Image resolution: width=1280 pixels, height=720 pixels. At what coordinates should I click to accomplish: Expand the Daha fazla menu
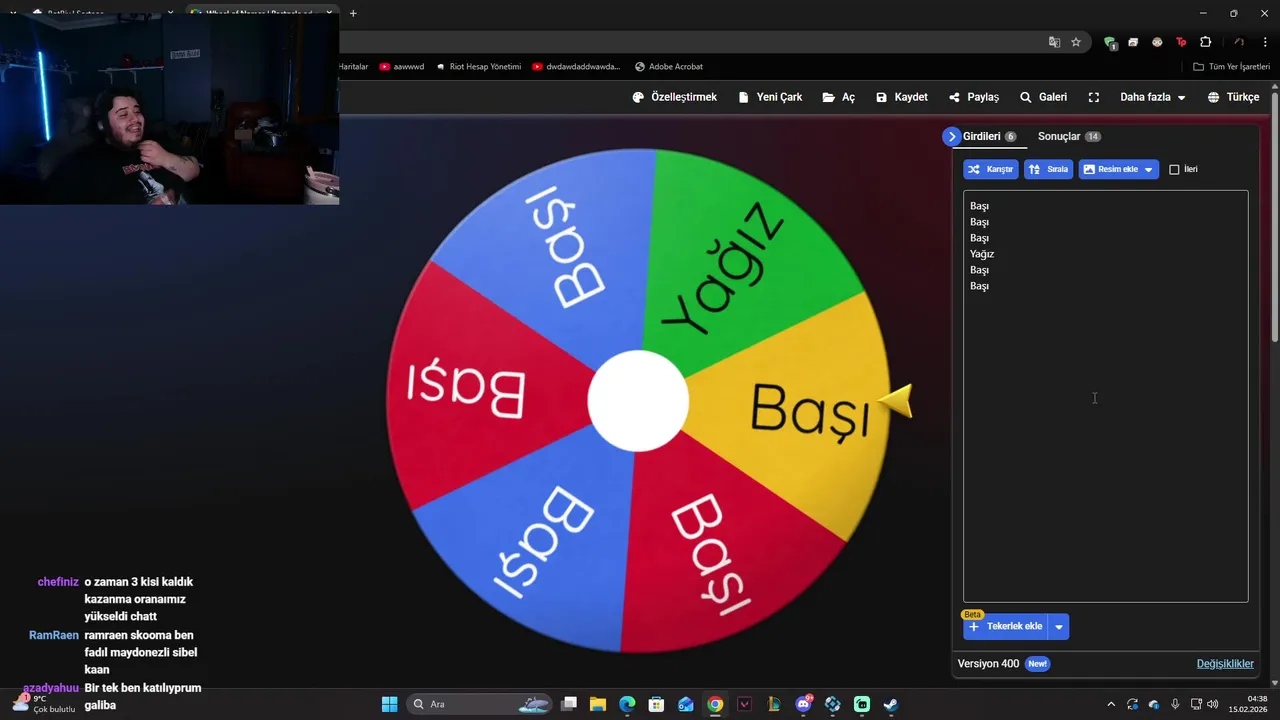(x=1152, y=97)
